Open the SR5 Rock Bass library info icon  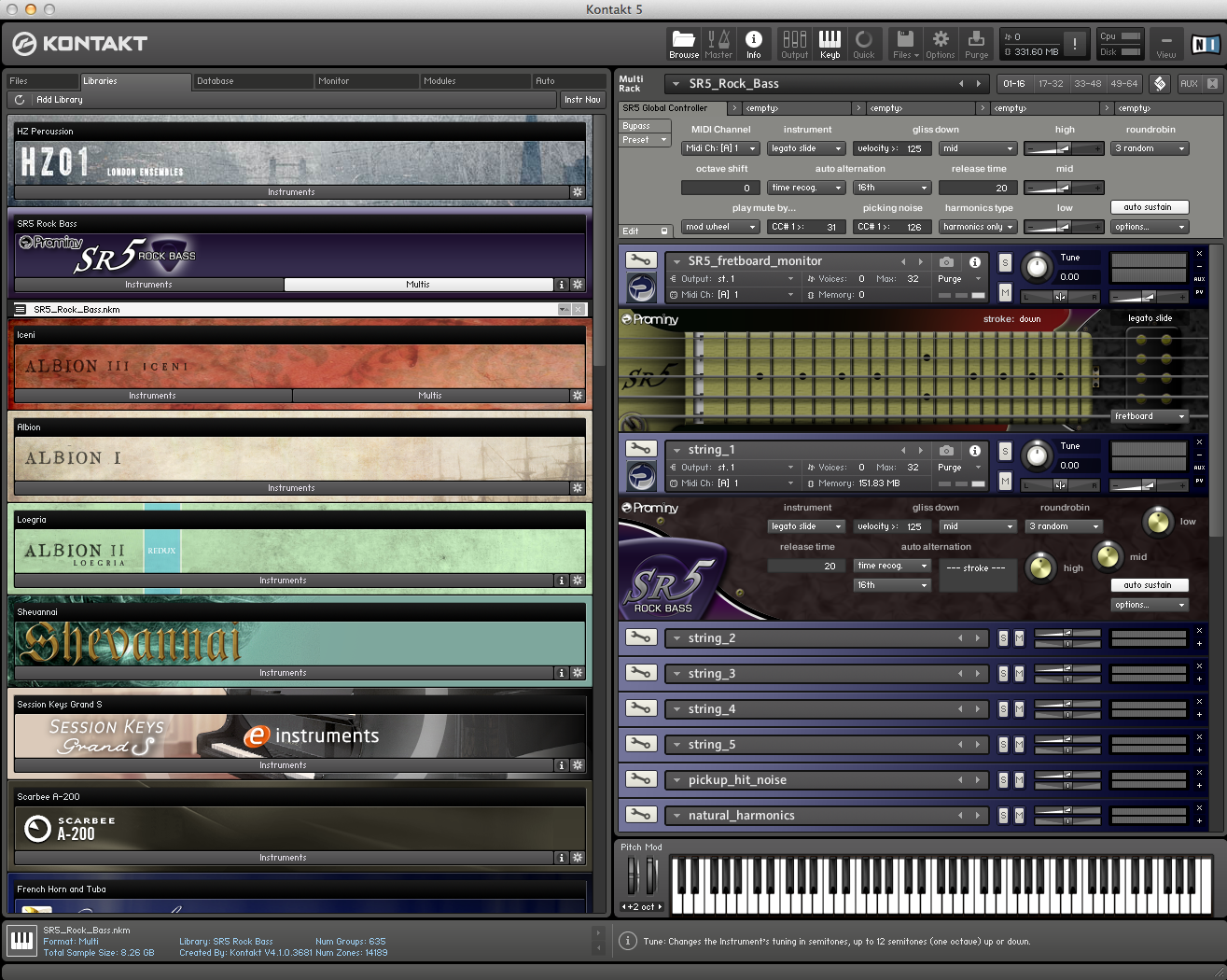click(562, 285)
